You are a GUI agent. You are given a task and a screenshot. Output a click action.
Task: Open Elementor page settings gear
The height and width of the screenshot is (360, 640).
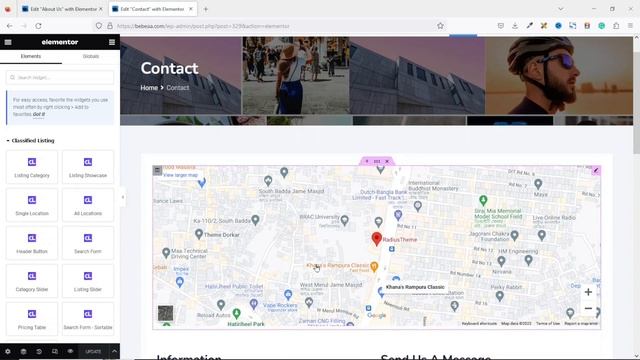(8, 351)
